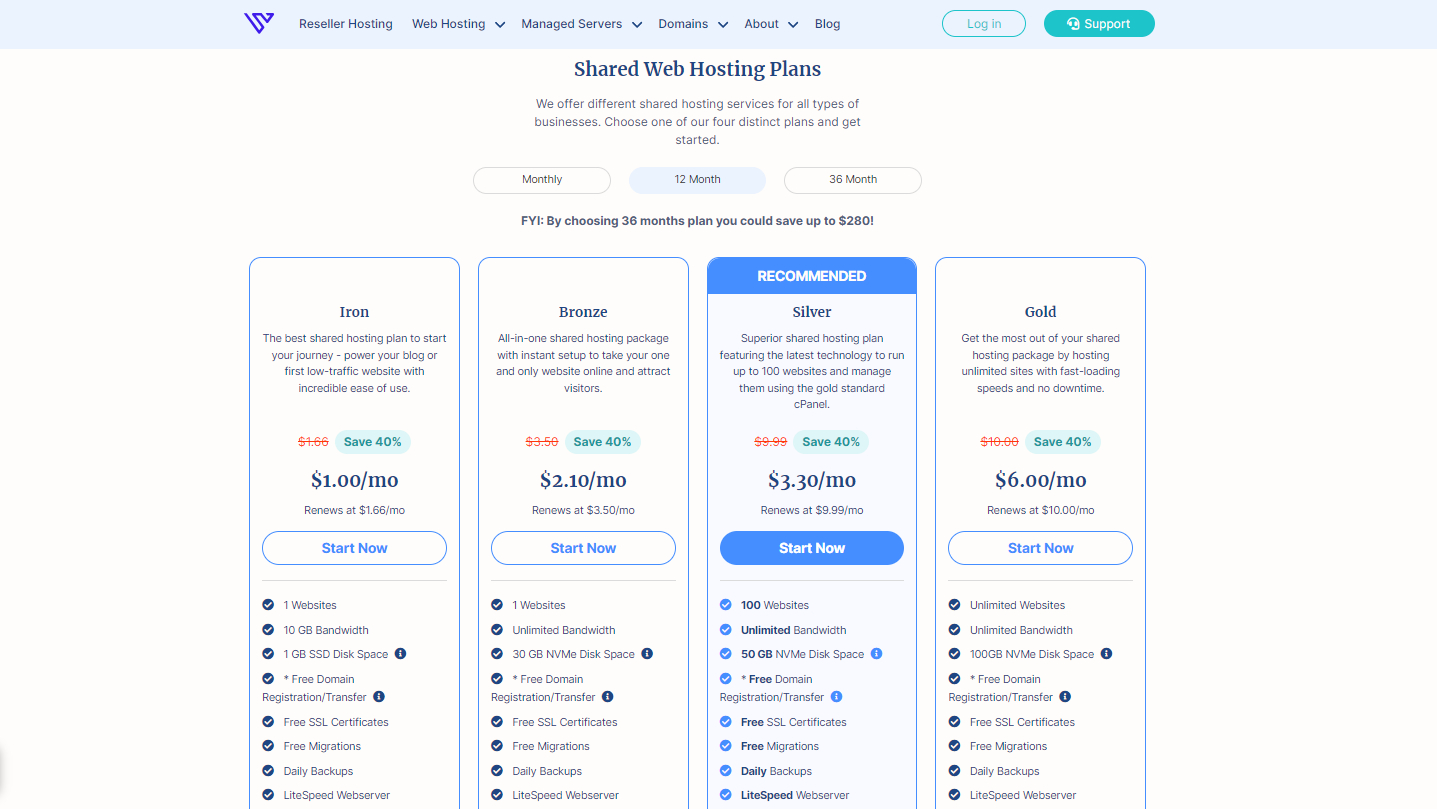The height and width of the screenshot is (809, 1437).
Task: Go to the Blog page
Action: pyautogui.click(x=827, y=24)
